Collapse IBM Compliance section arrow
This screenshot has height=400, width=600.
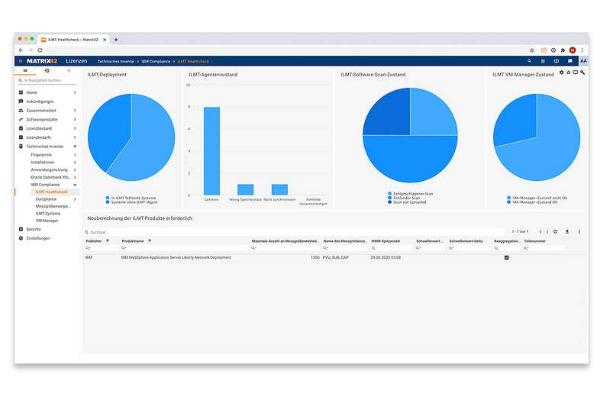[x=75, y=184]
